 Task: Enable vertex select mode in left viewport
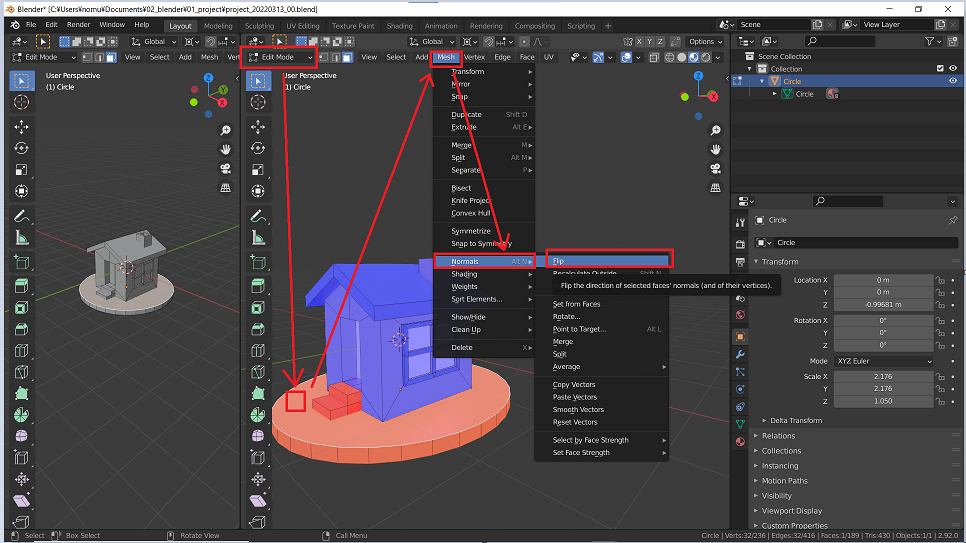(88, 57)
